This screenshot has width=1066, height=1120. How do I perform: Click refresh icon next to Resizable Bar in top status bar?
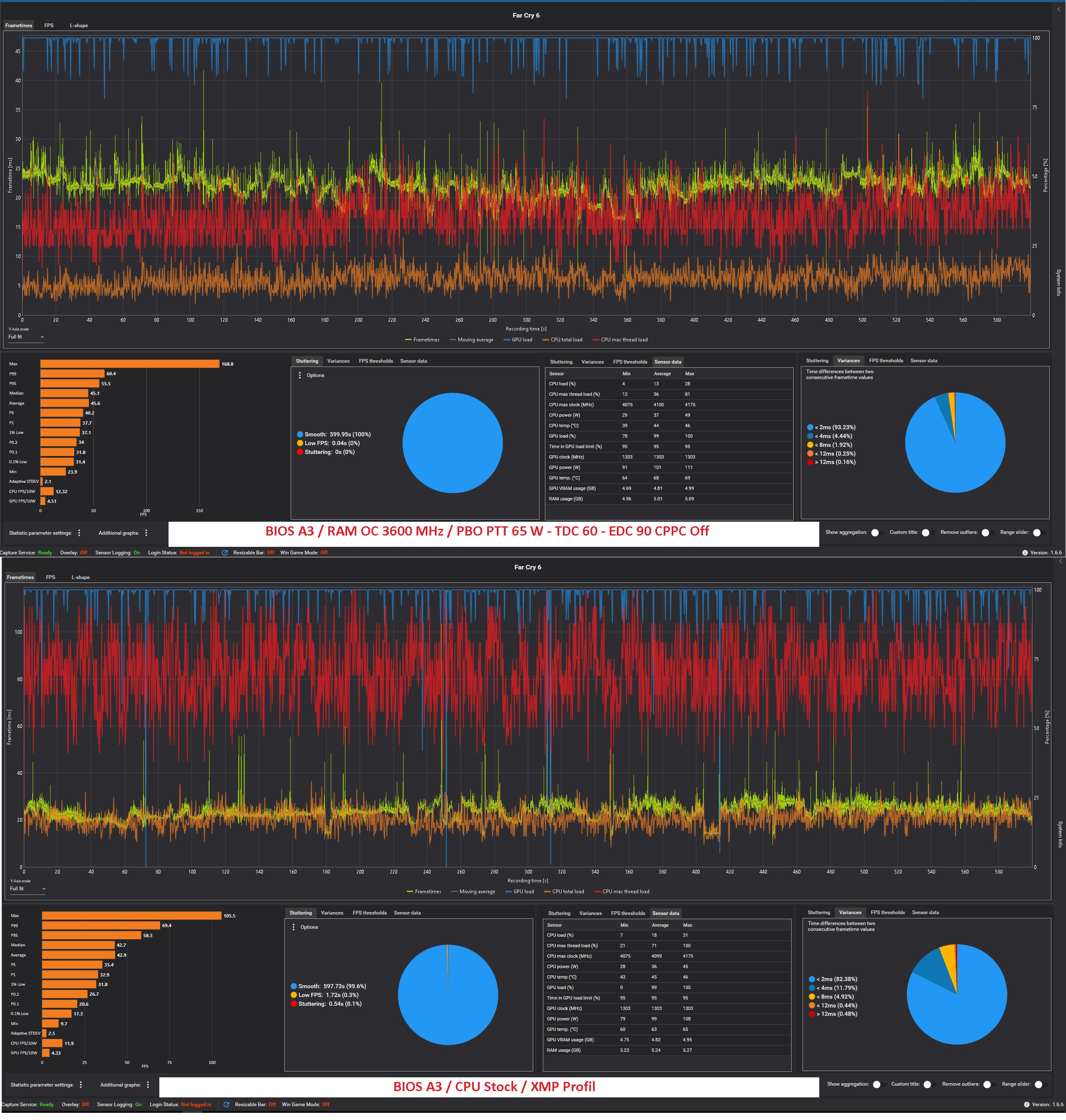pyautogui.click(x=225, y=553)
